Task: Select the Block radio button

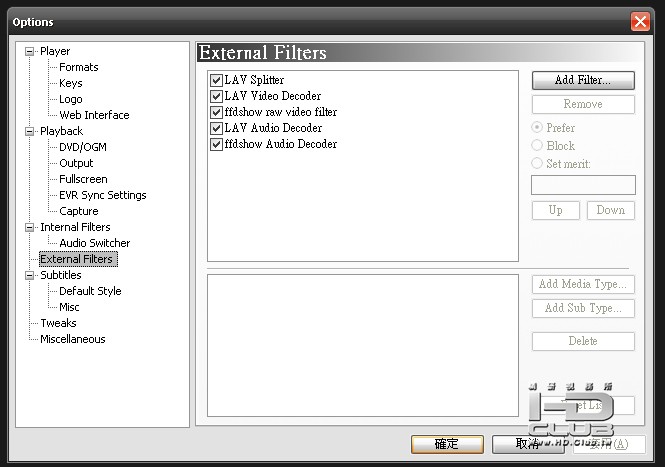Action: pyautogui.click(x=537, y=145)
